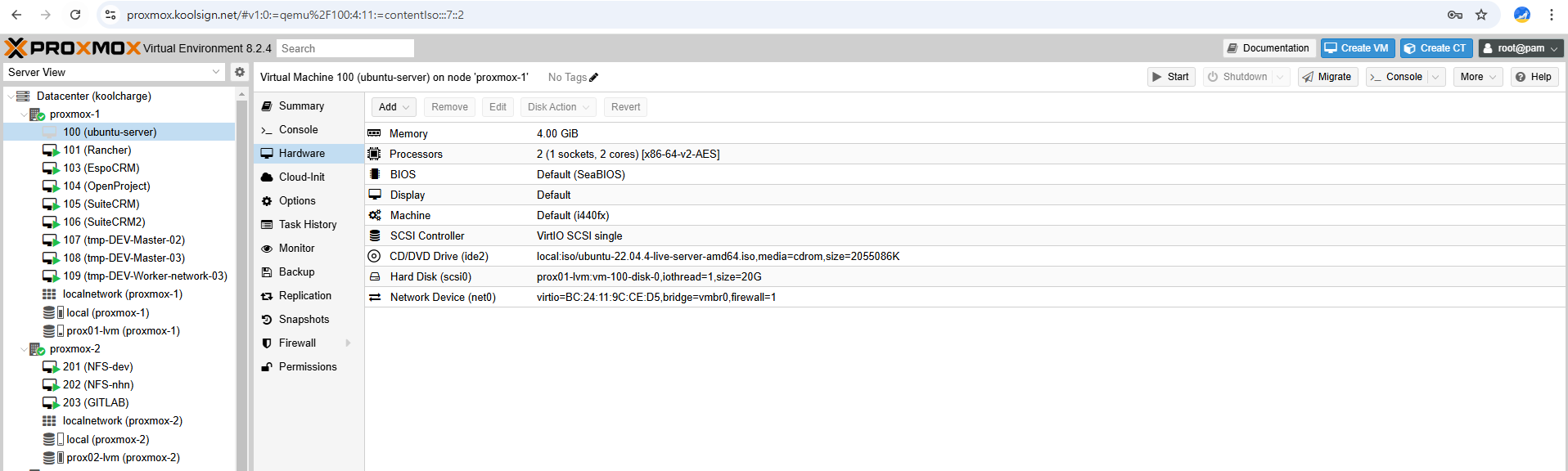Click the prox01-lvm storage icon
Image resolution: width=1568 pixels, height=471 pixels.
click(x=53, y=331)
